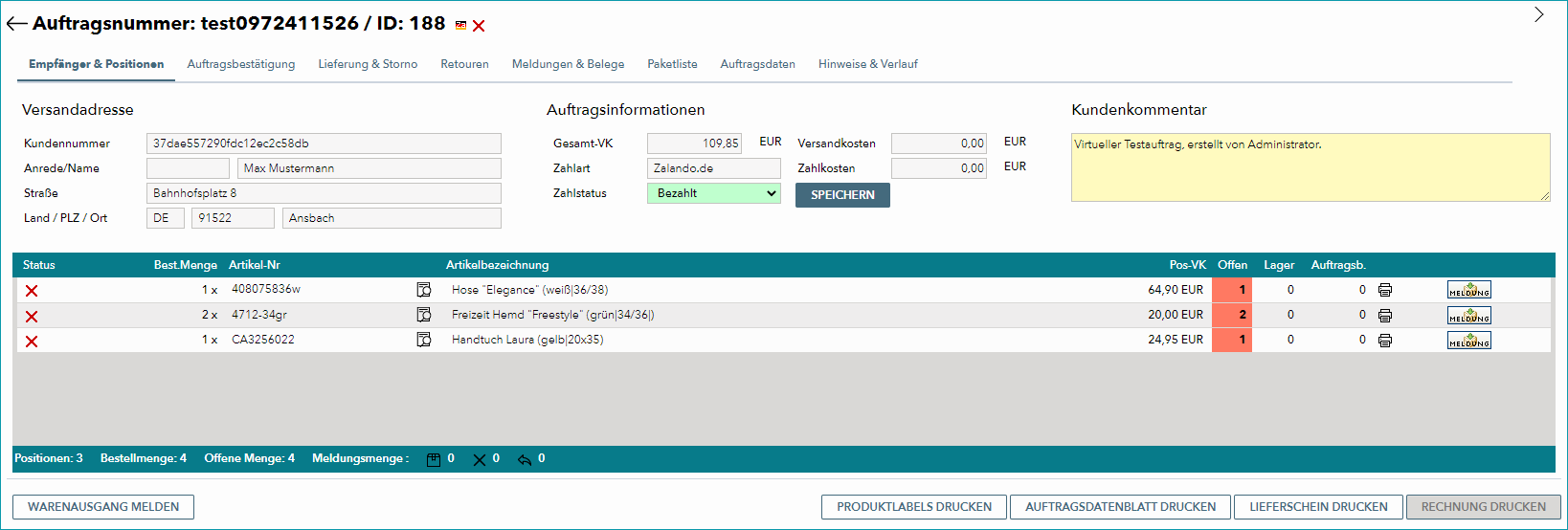Click the Artikelbezeichnung column header
This screenshot has height=530, width=1568.
[498, 265]
